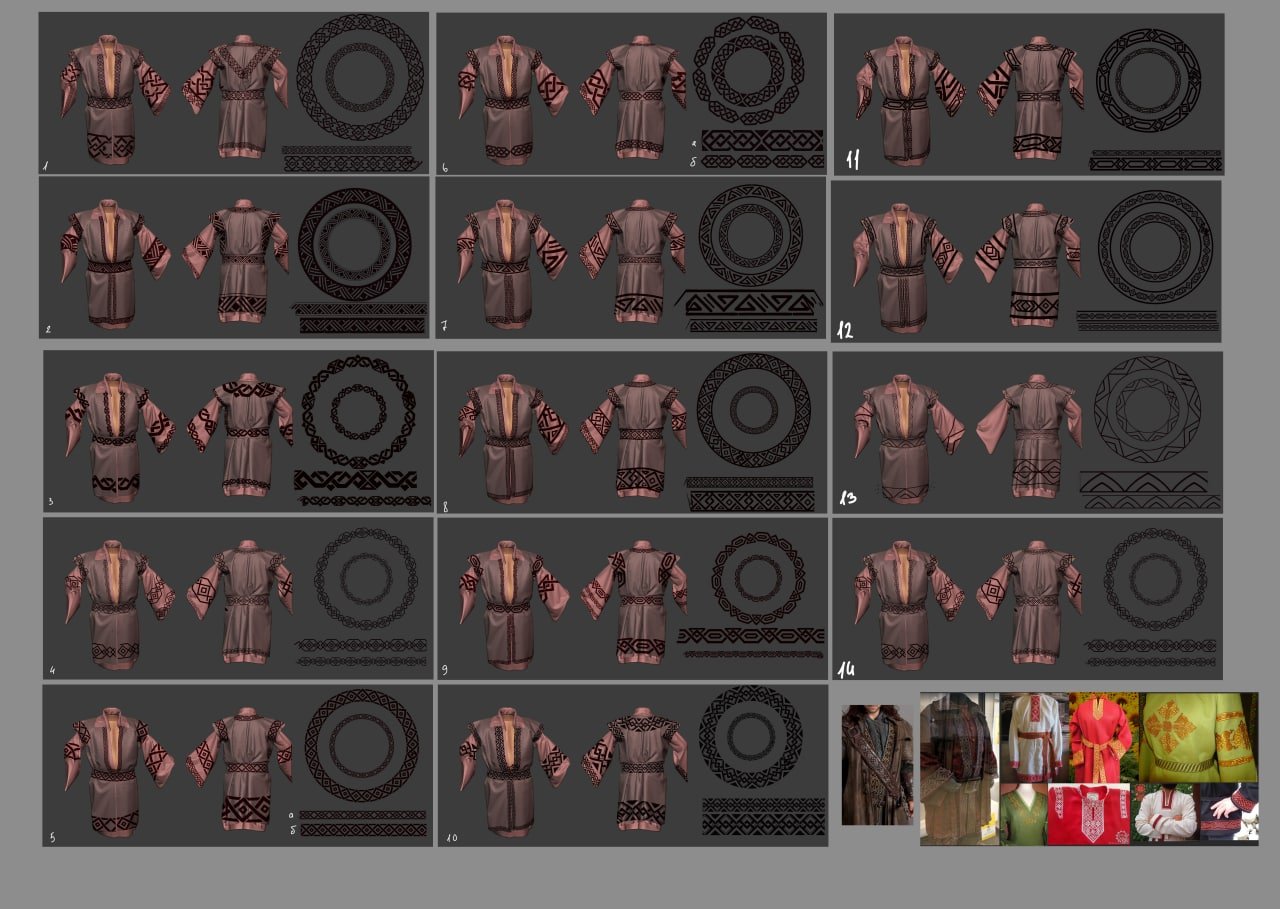Select the front-view tunic in variant 10

514,770
